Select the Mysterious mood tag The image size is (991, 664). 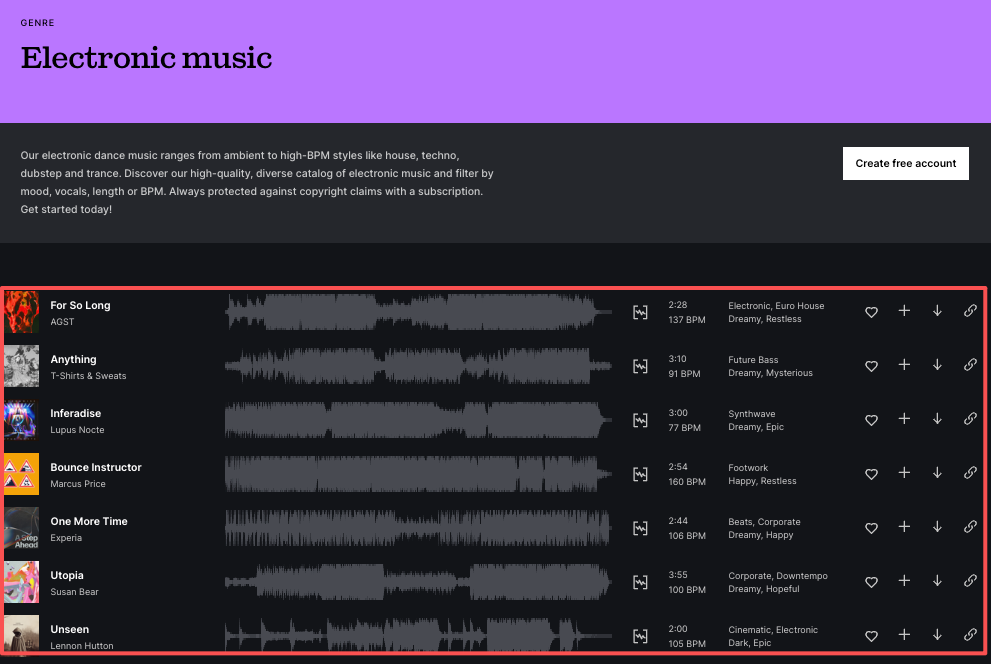pos(789,373)
